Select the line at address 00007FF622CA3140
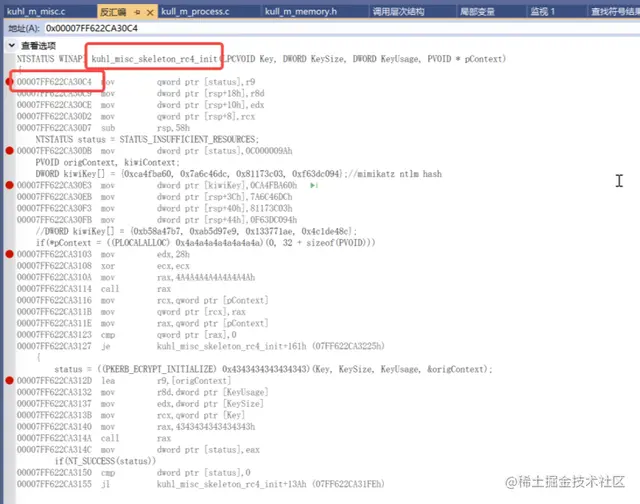 click(x=136, y=426)
